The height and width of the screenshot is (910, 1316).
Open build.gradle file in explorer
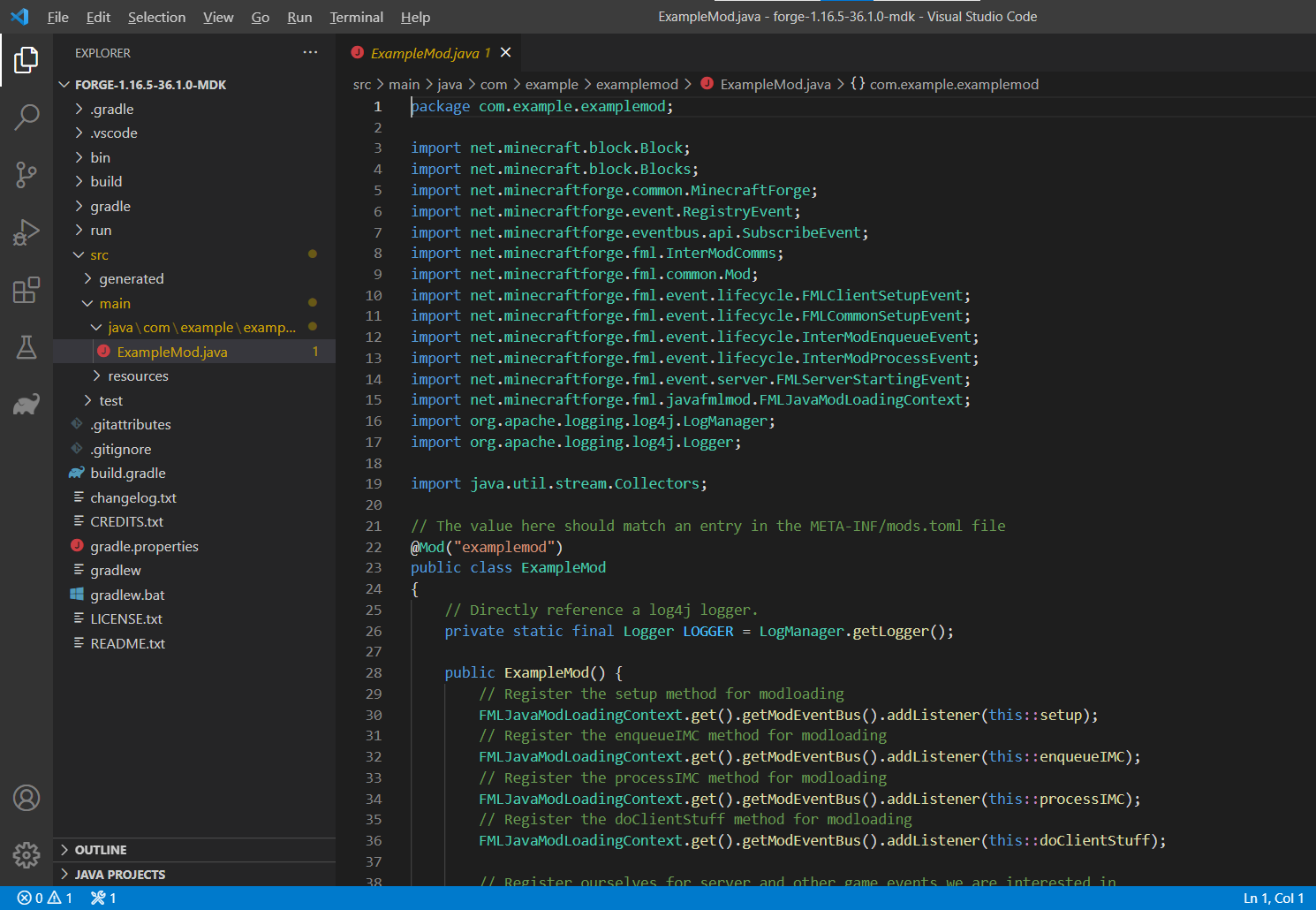(x=127, y=474)
